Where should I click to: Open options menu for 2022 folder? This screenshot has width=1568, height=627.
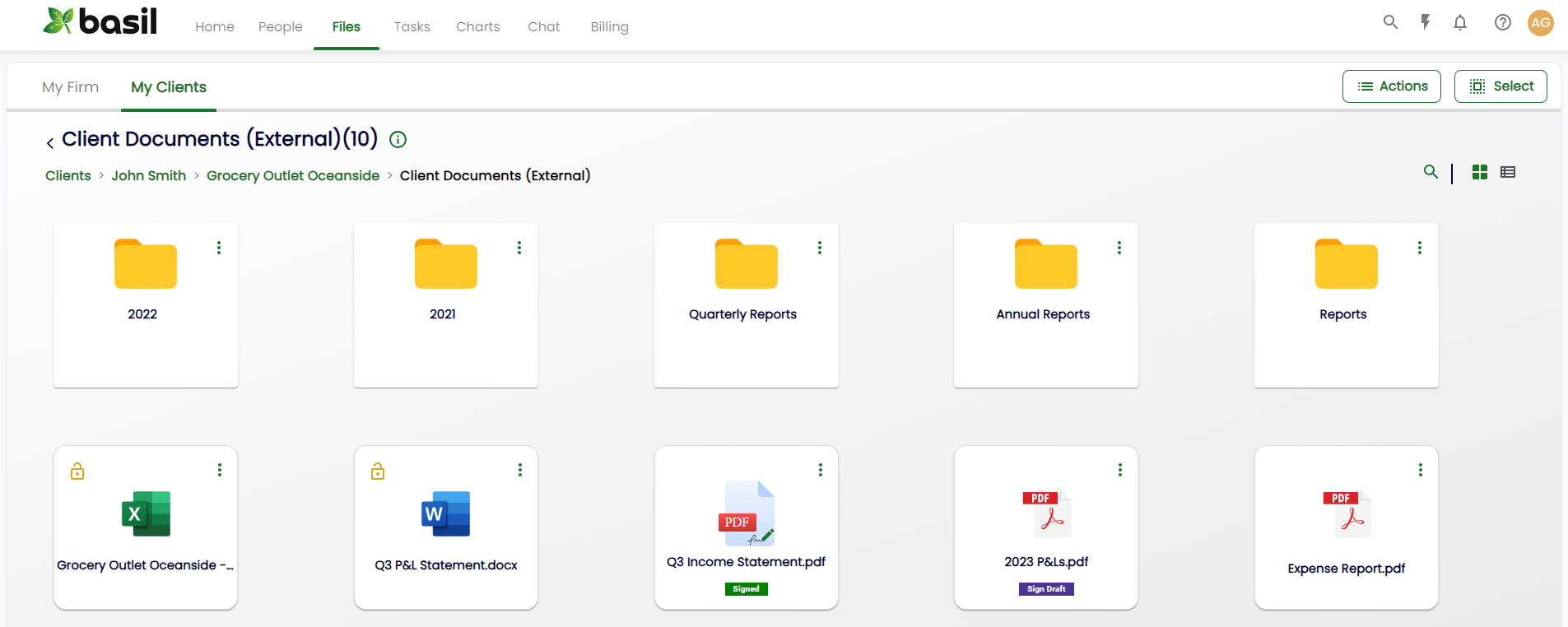tap(219, 248)
